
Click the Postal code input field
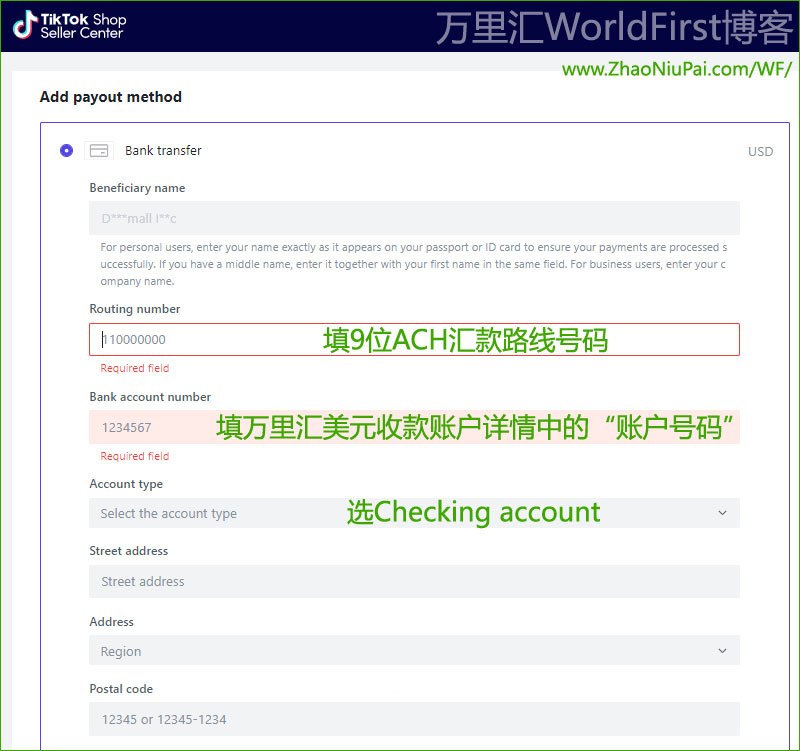(414, 719)
